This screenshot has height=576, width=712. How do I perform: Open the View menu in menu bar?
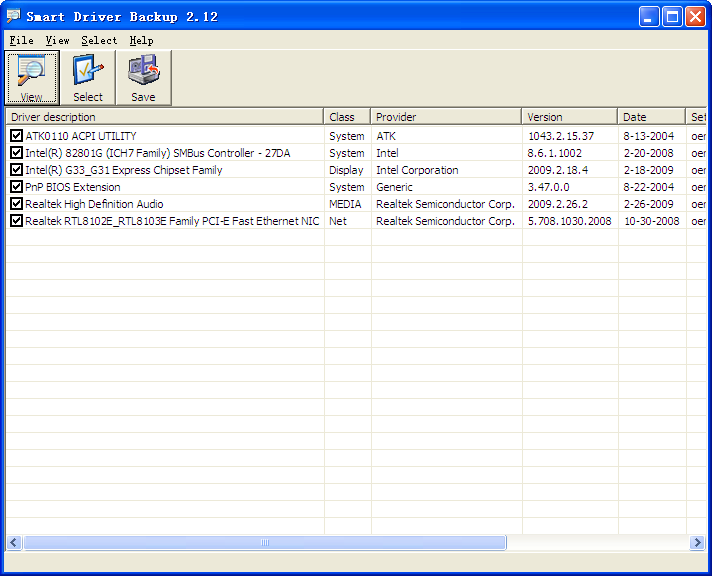click(57, 40)
